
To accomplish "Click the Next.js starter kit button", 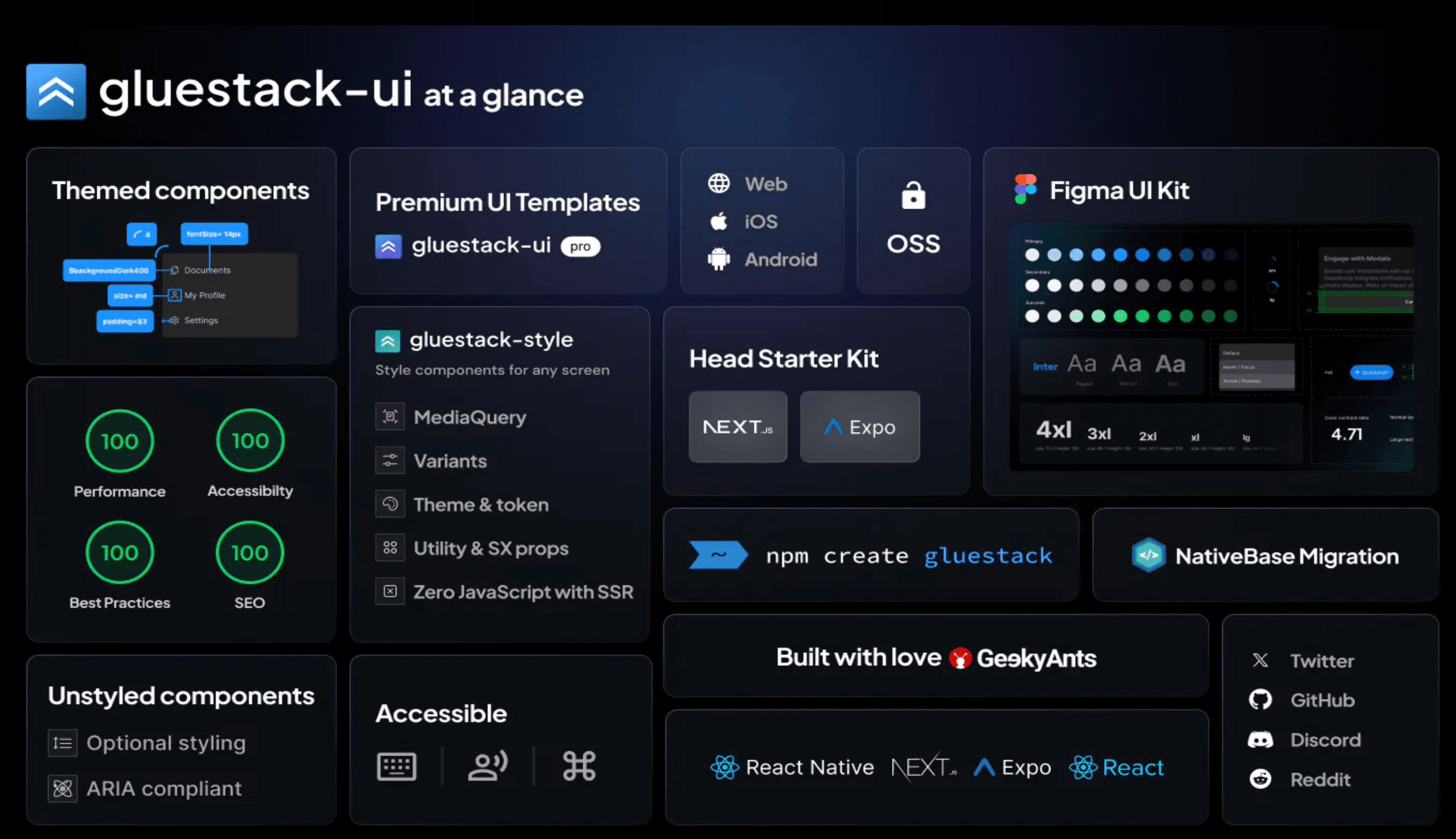I will point(738,427).
